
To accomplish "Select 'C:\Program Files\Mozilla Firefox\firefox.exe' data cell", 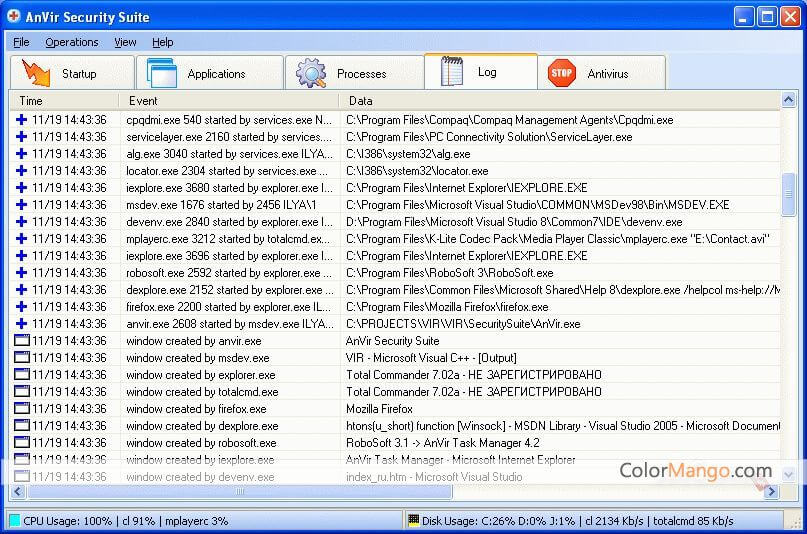I will click(447, 307).
